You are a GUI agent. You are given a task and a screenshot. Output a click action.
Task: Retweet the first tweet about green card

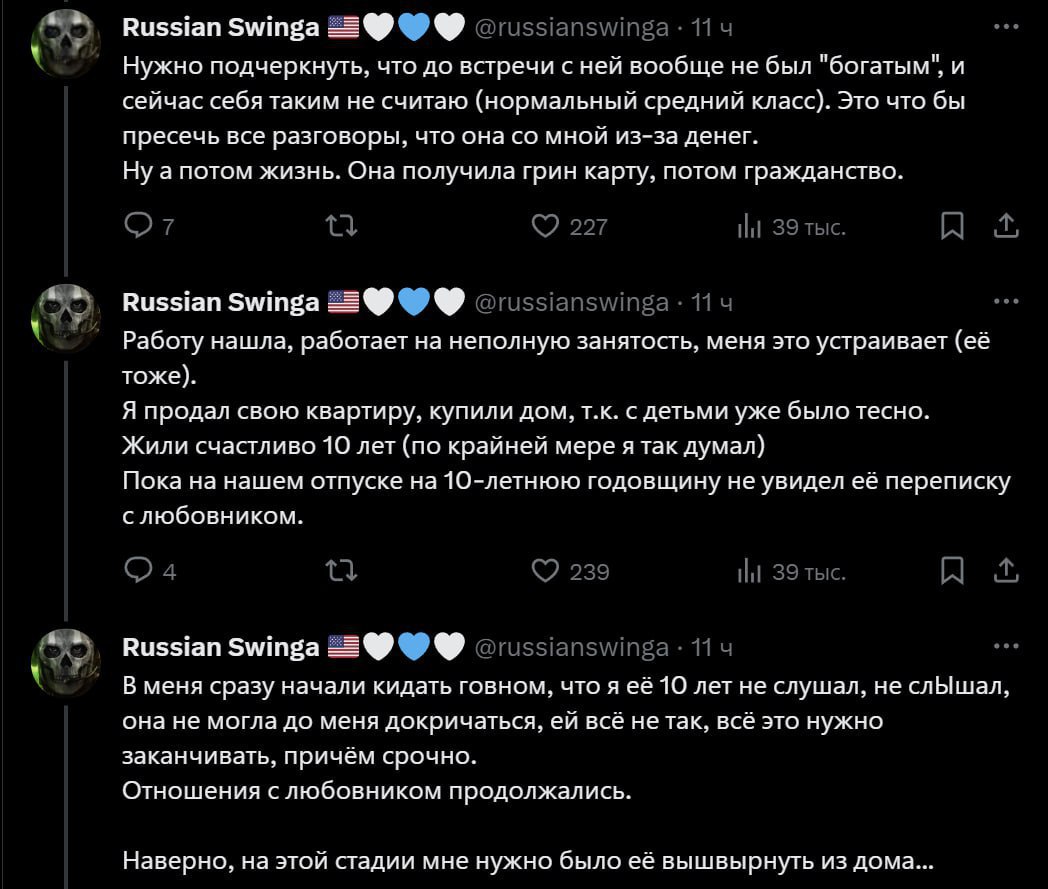coord(342,227)
